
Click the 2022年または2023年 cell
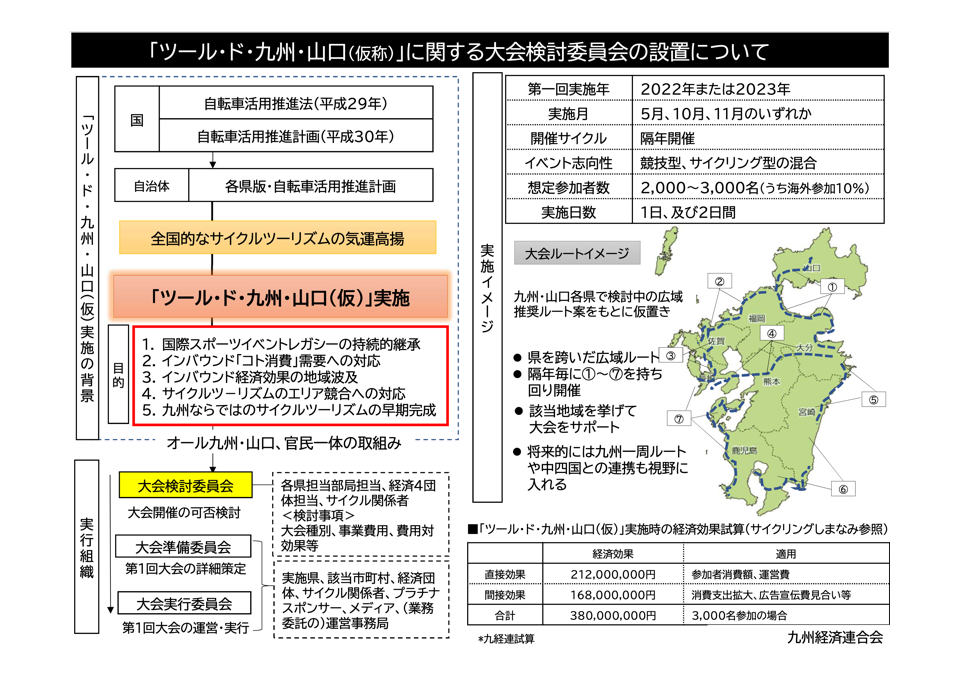[x=758, y=89]
